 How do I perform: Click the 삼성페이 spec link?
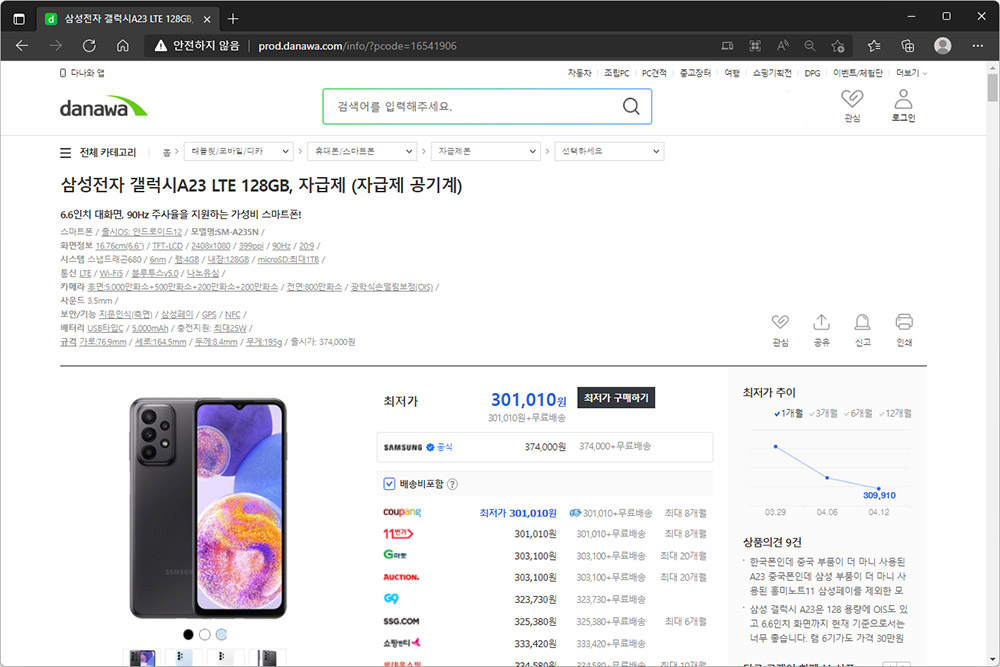pos(177,314)
